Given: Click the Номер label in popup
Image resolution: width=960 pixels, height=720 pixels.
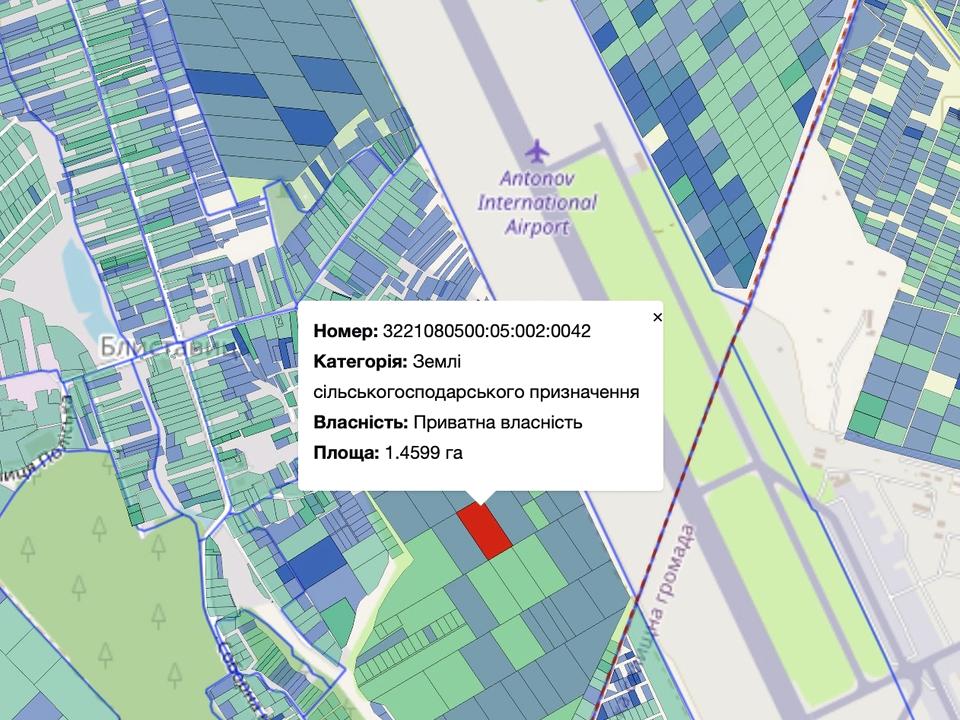Looking at the screenshot, I should pos(345,331).
